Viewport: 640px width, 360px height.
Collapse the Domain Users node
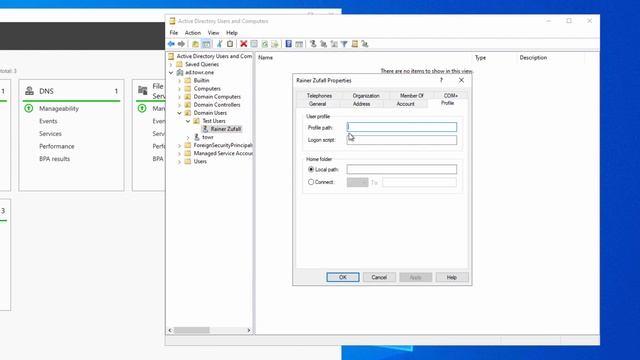[x=179, y=113]
